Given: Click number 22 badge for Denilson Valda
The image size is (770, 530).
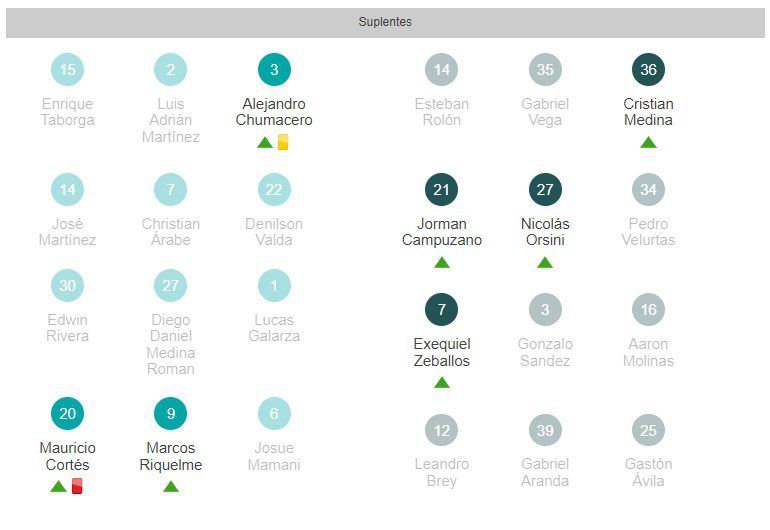Looking at the screenshot, I should coord(274,190).
